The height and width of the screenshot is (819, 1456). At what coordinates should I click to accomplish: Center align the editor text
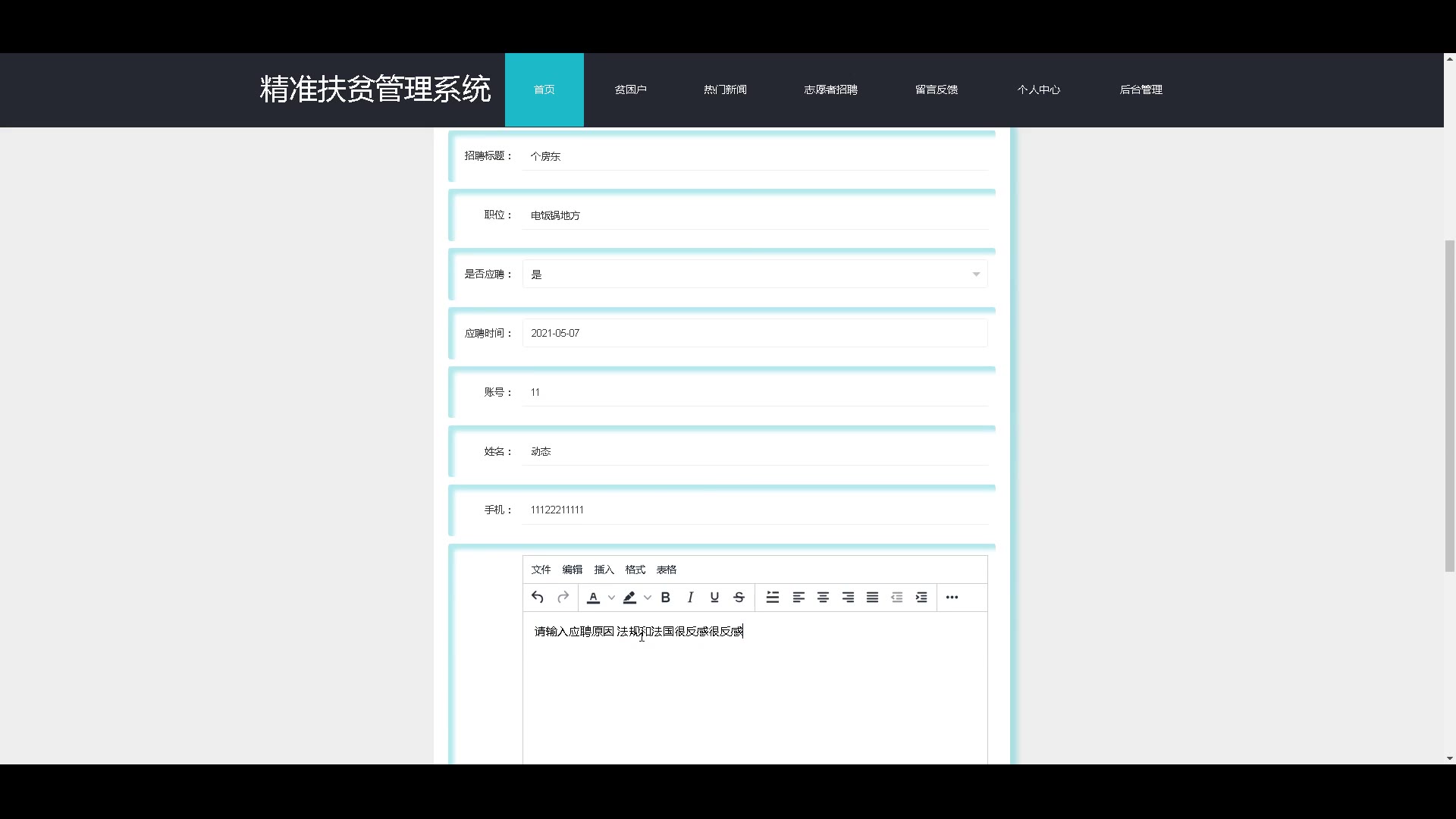point(823,598)
